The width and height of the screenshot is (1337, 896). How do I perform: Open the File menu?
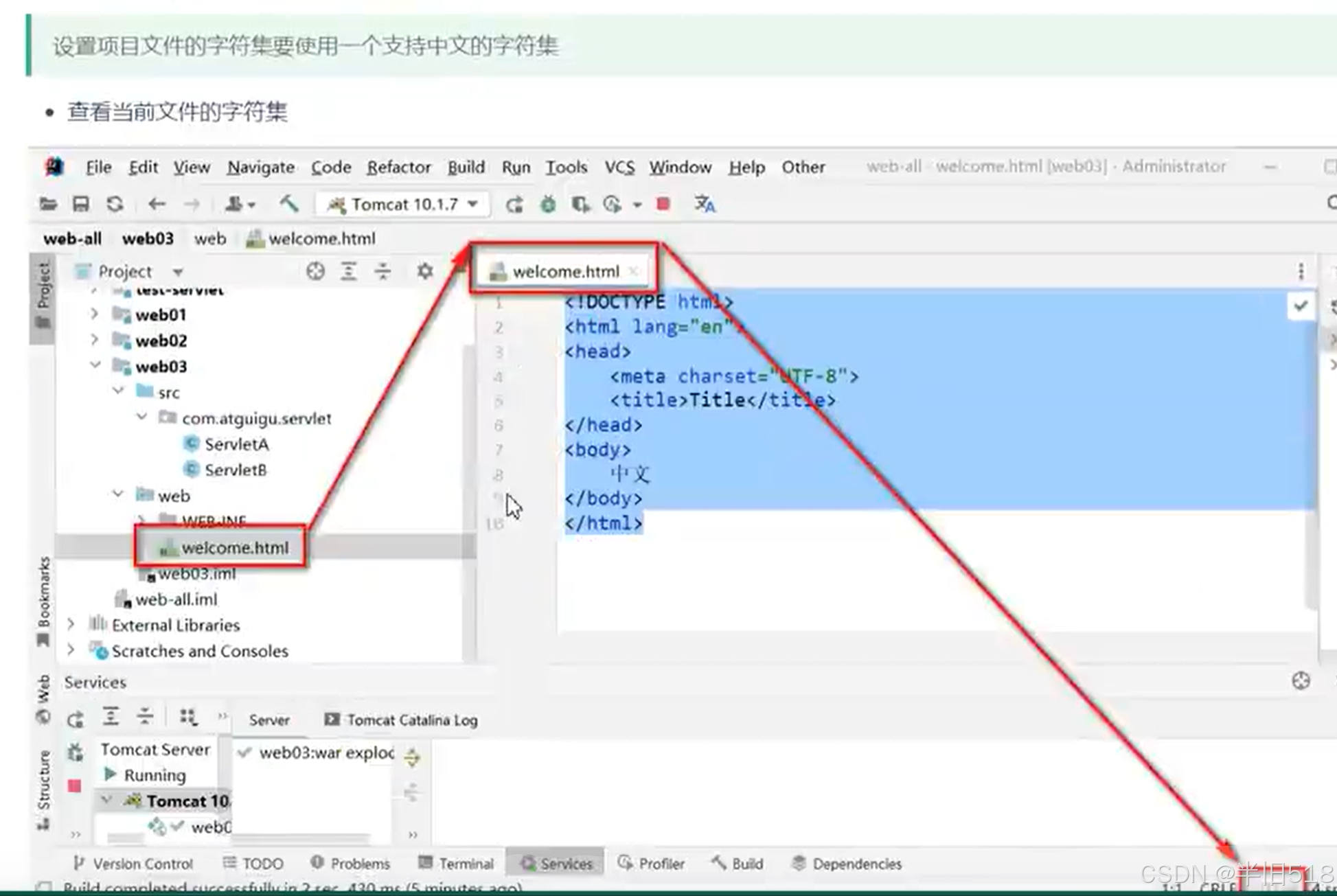point(98,168)
